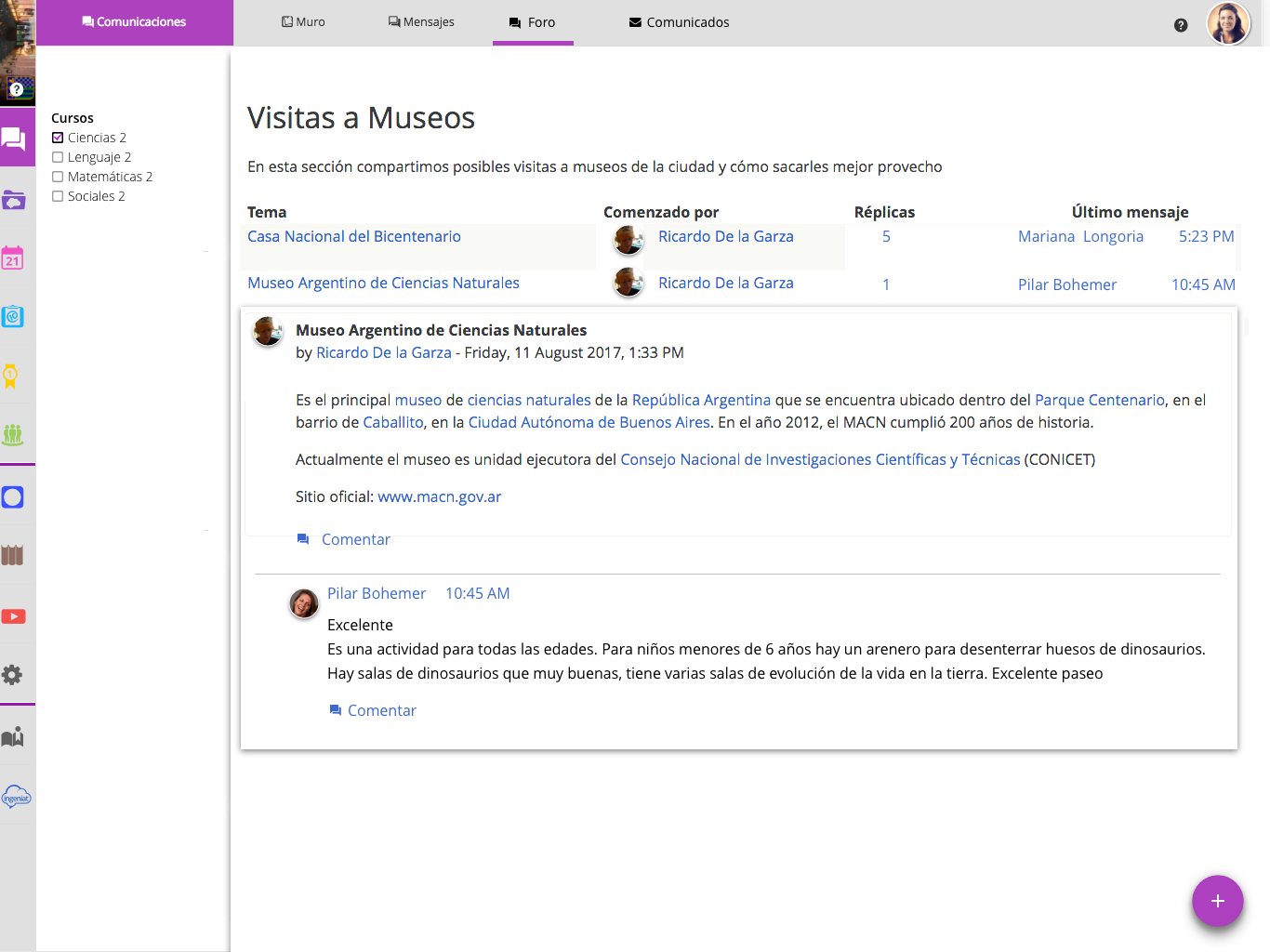The image size is (1270, 952).
Task: Open the Casa Nacional del Bicentenario topic
Action: coord(353,236)
